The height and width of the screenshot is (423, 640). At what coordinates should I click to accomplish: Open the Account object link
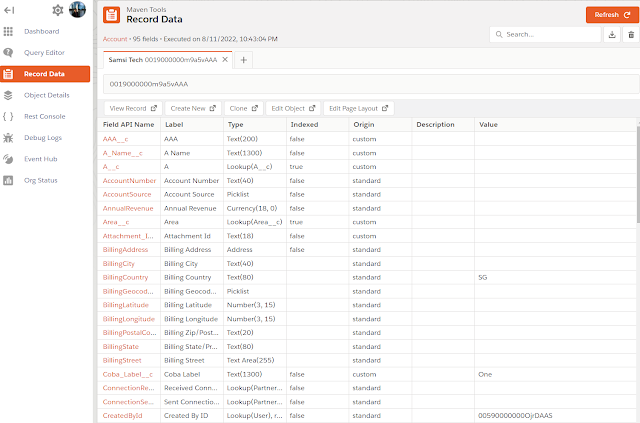[115, 39]
